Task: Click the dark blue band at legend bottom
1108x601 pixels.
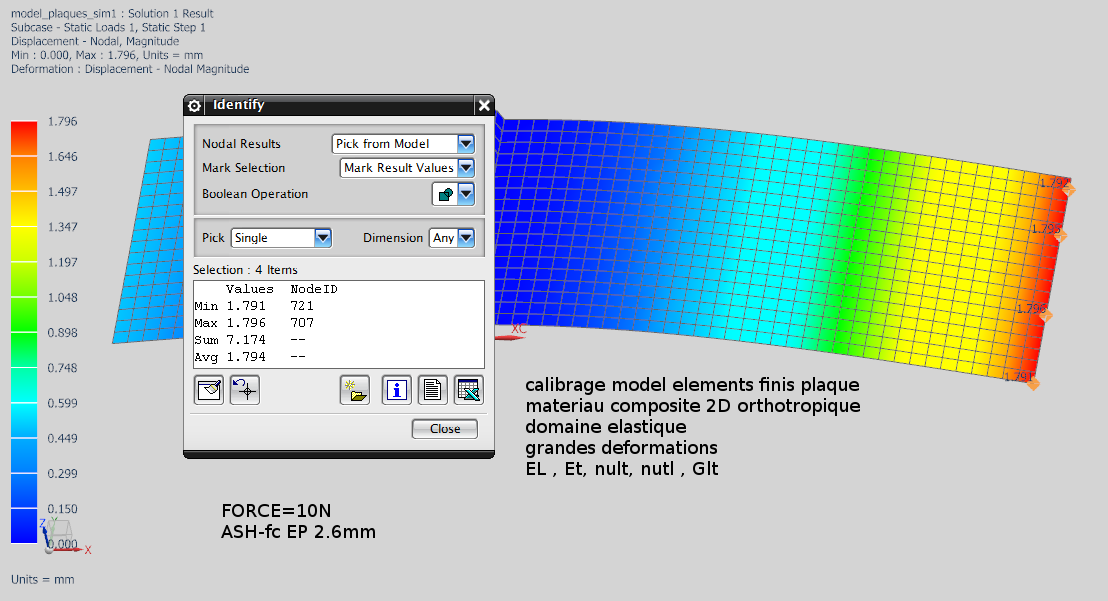Action: [x=24, y=526]
